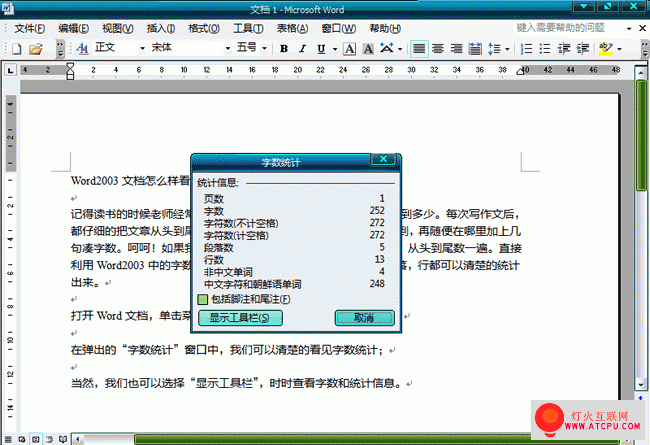
Task: Click the New blank document icon
Action: (x=17, y=49)
